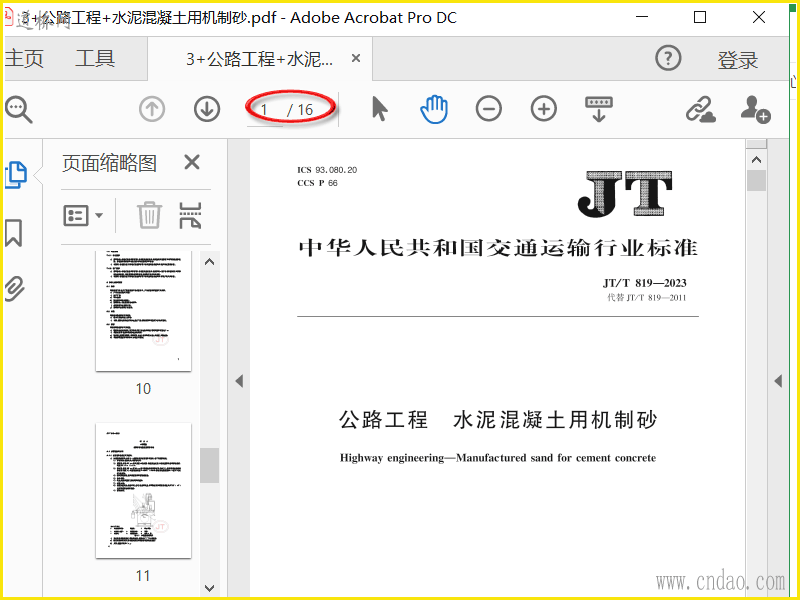
Task: Click the 页面缩略图 panel title
Action: [x=109, y=164]
